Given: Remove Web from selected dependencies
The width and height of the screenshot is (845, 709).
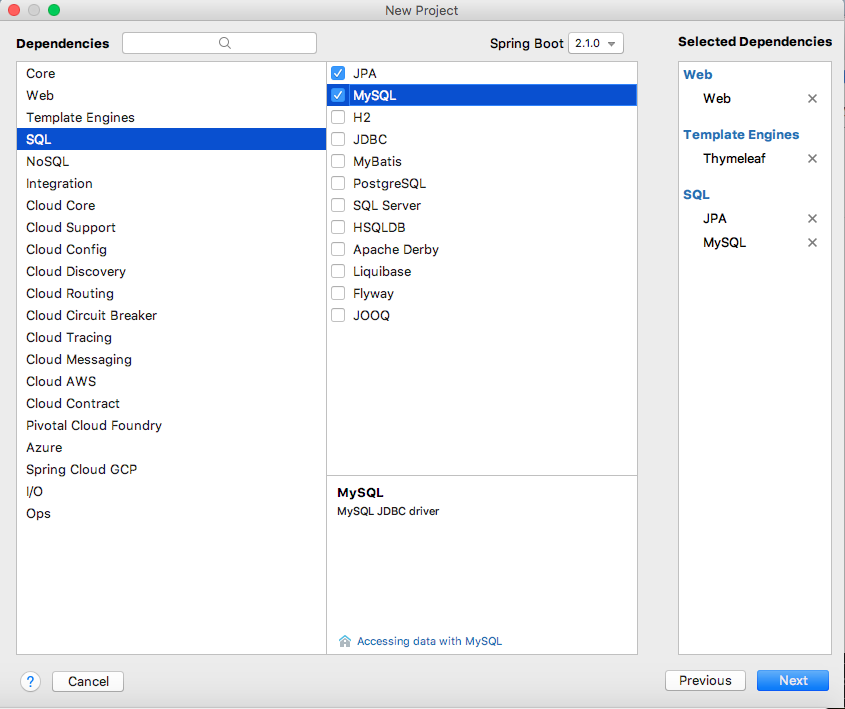Looking at the screenshot, I should point(812,99).
